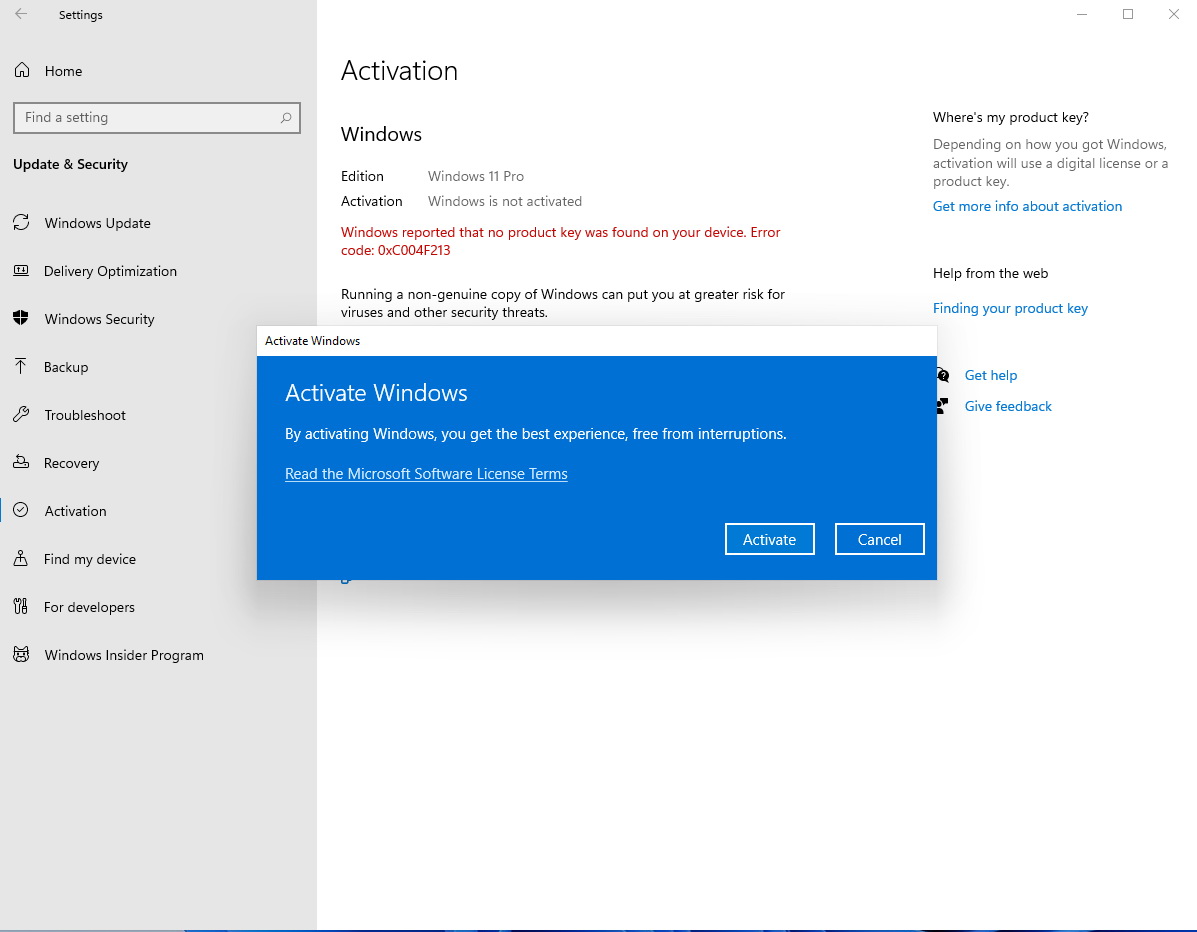
Task: Click the Windows Update sync icon
Action: pyautogui.click(x=21, y=223)
